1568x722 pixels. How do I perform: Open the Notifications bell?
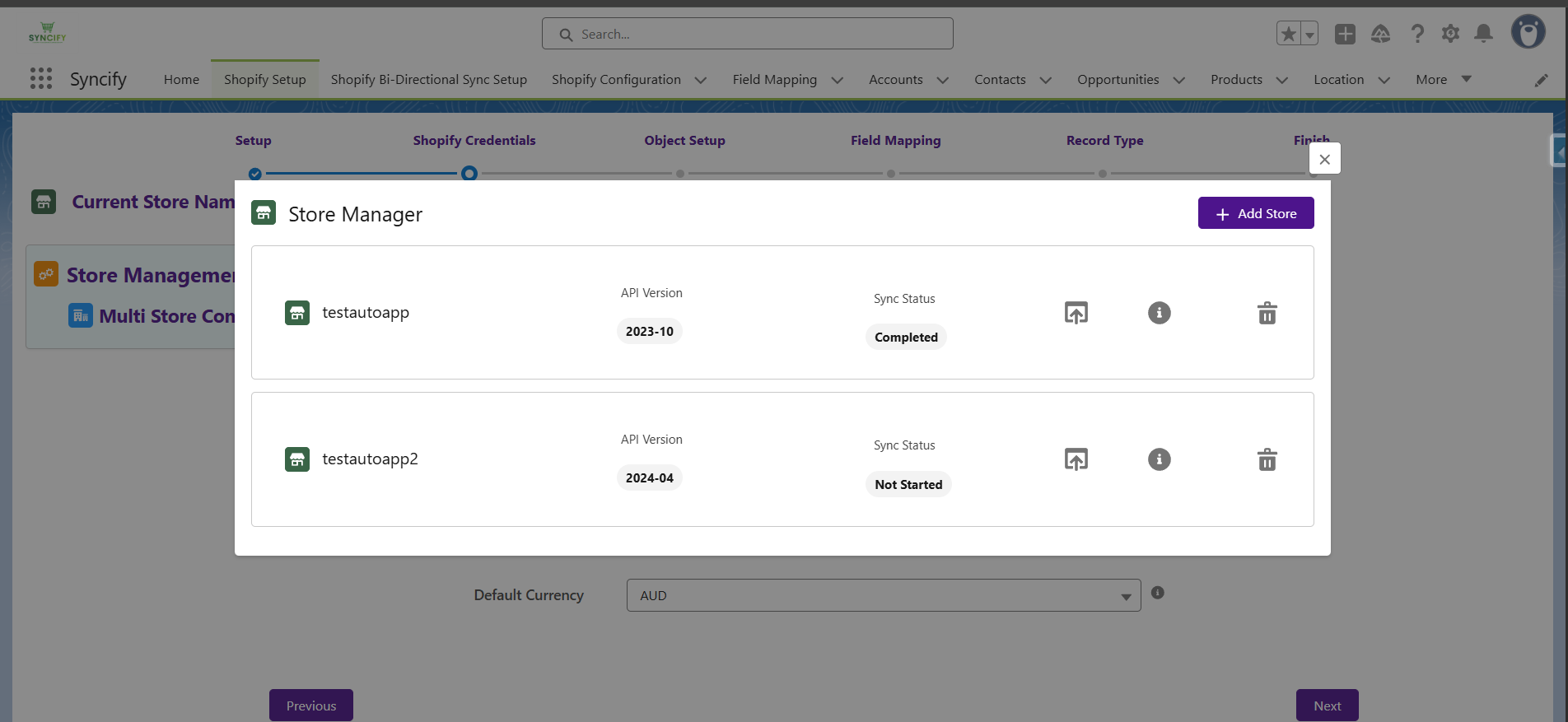point(1483,34)
